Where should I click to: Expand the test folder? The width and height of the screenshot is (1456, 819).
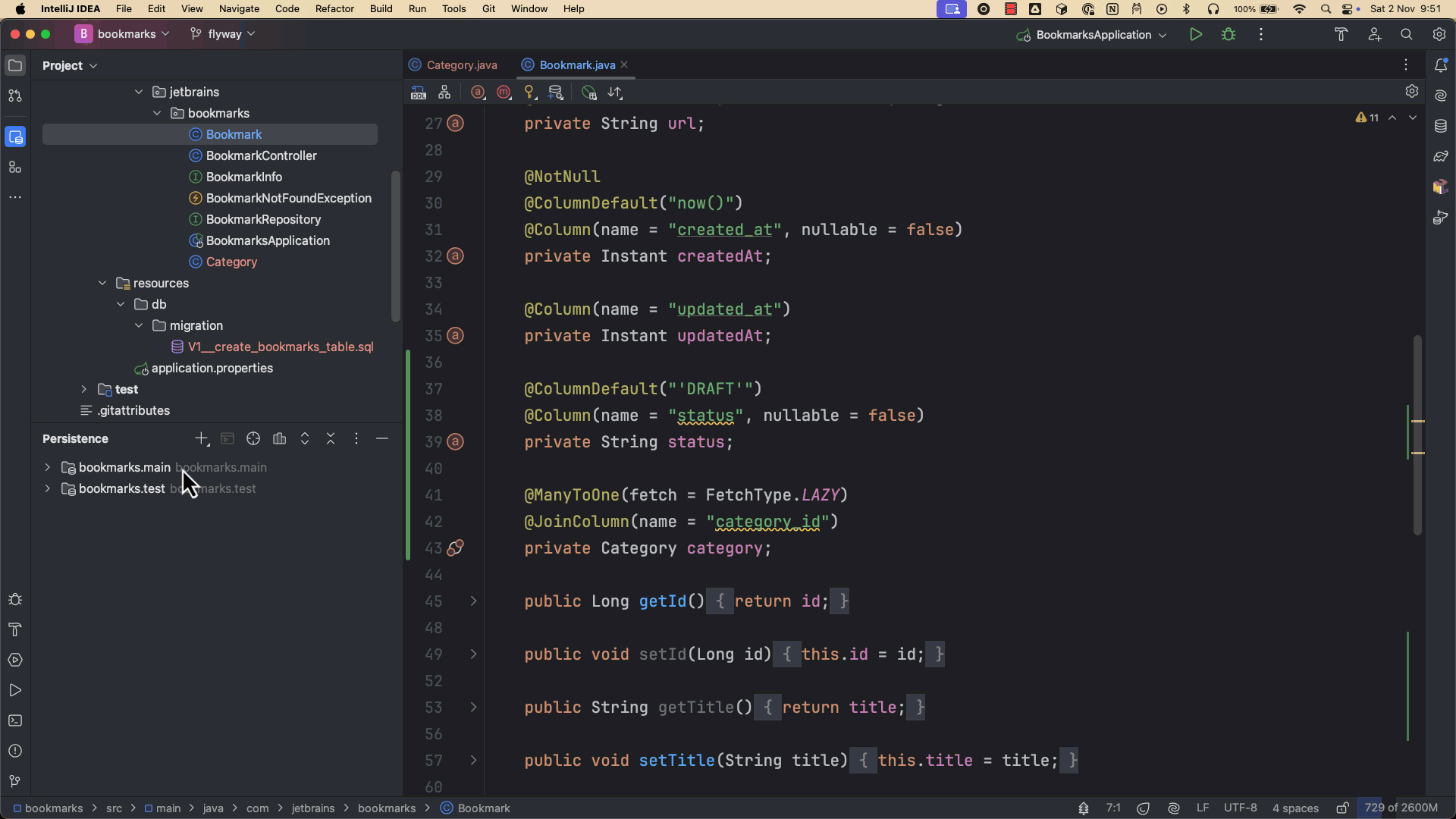click(x=84, y=389)
